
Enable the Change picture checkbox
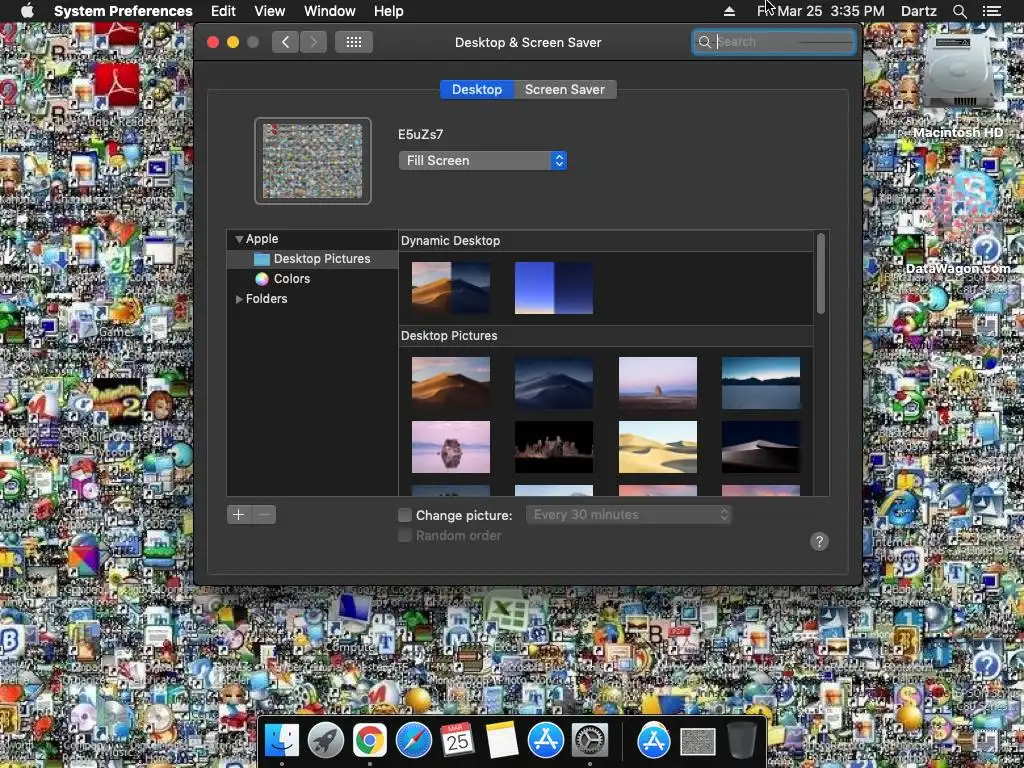click(x=405, y=515)
